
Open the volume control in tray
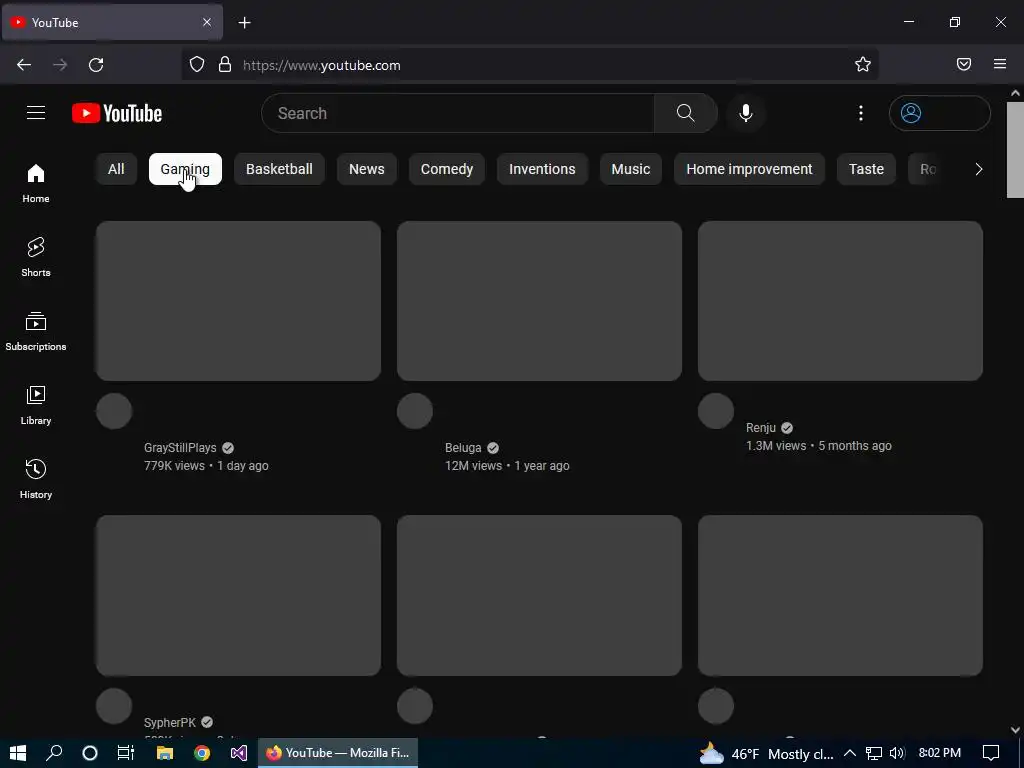(x=897, y=753)
